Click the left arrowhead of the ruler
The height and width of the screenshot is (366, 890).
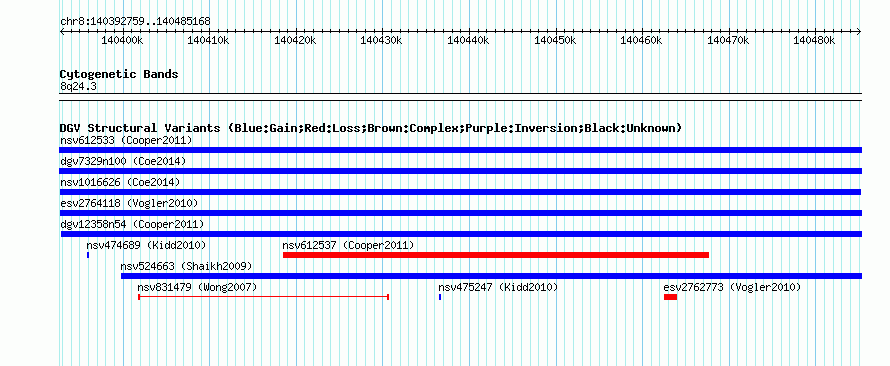(62, 31)
